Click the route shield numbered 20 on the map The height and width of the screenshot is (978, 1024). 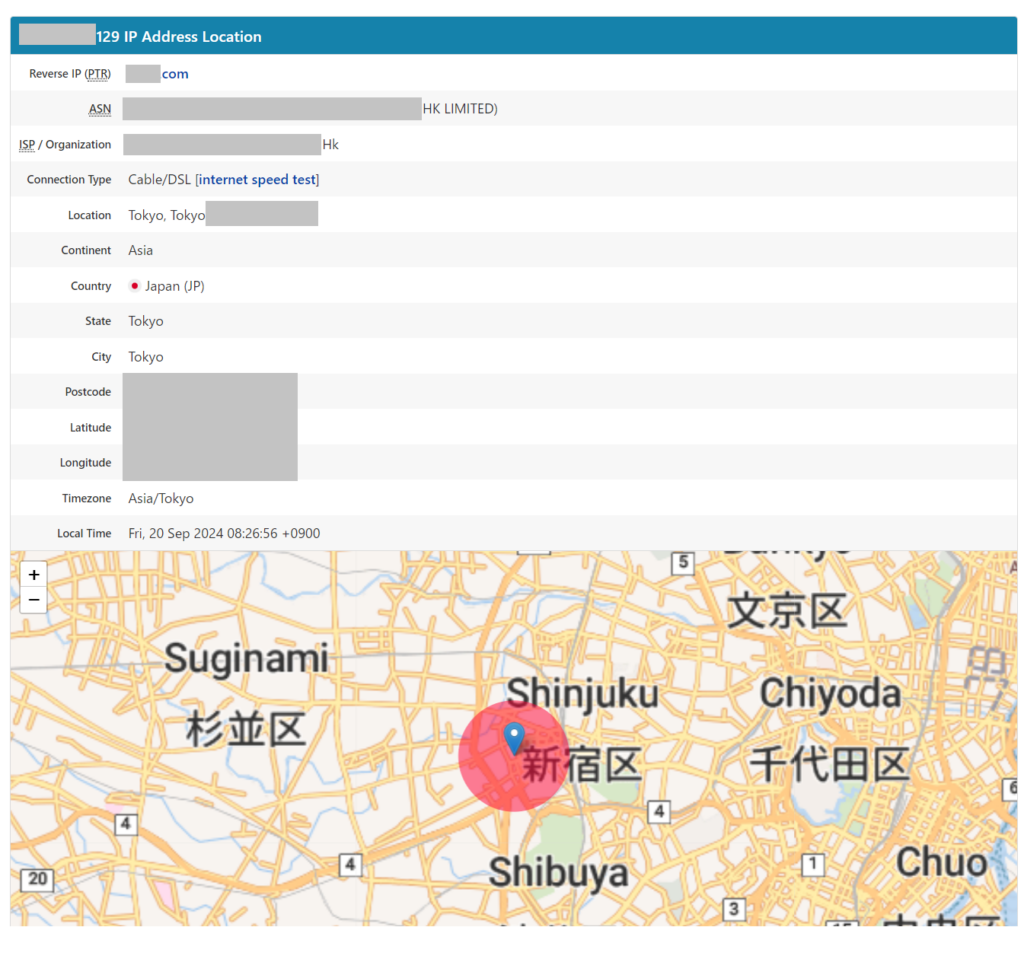point(36,881)
